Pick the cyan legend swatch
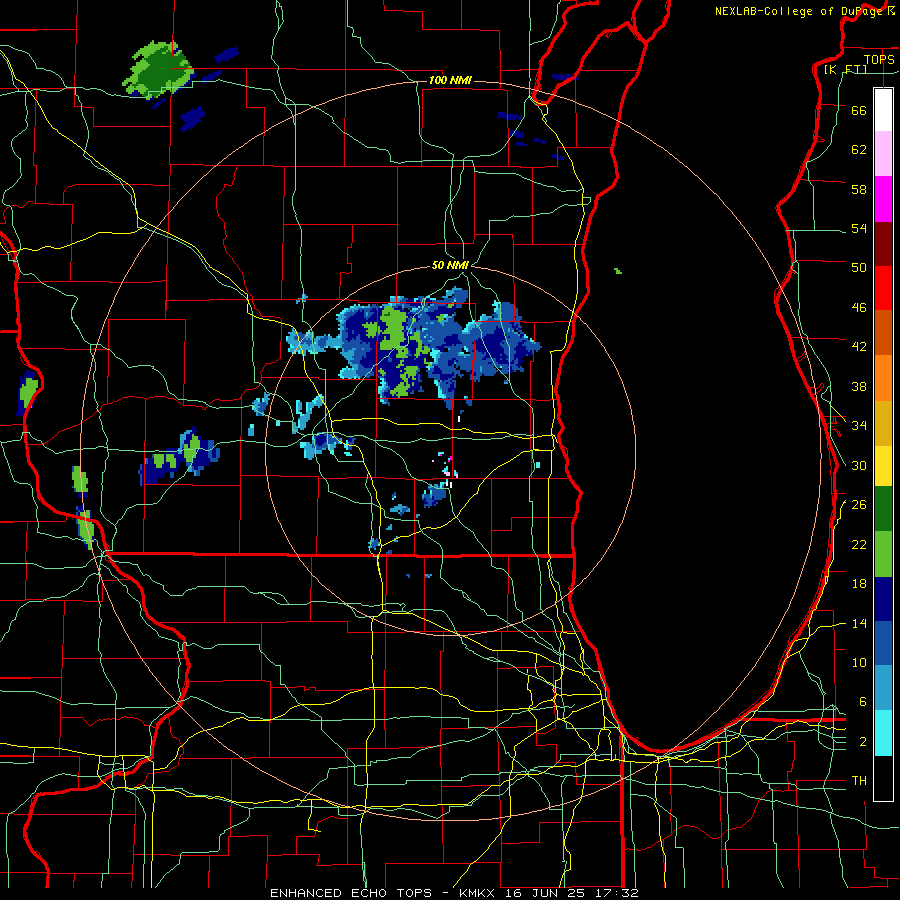This screenshot has width=900, height=900. (x=883, y=733)
